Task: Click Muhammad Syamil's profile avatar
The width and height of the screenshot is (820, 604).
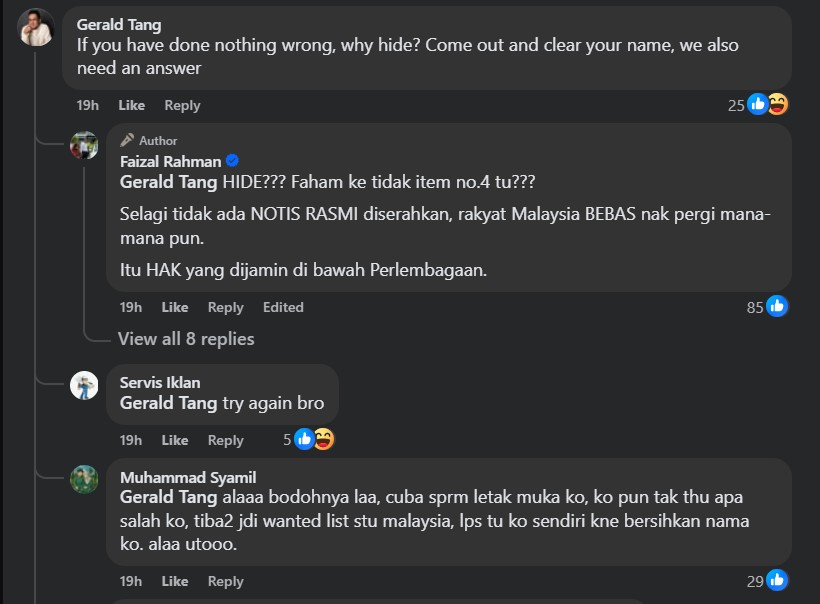Action: point(84,479)
